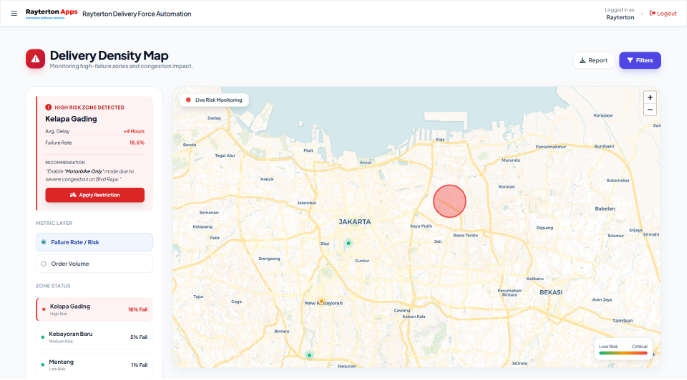
Task: Click the risk legend gradient bar
Action: (623, 353)
